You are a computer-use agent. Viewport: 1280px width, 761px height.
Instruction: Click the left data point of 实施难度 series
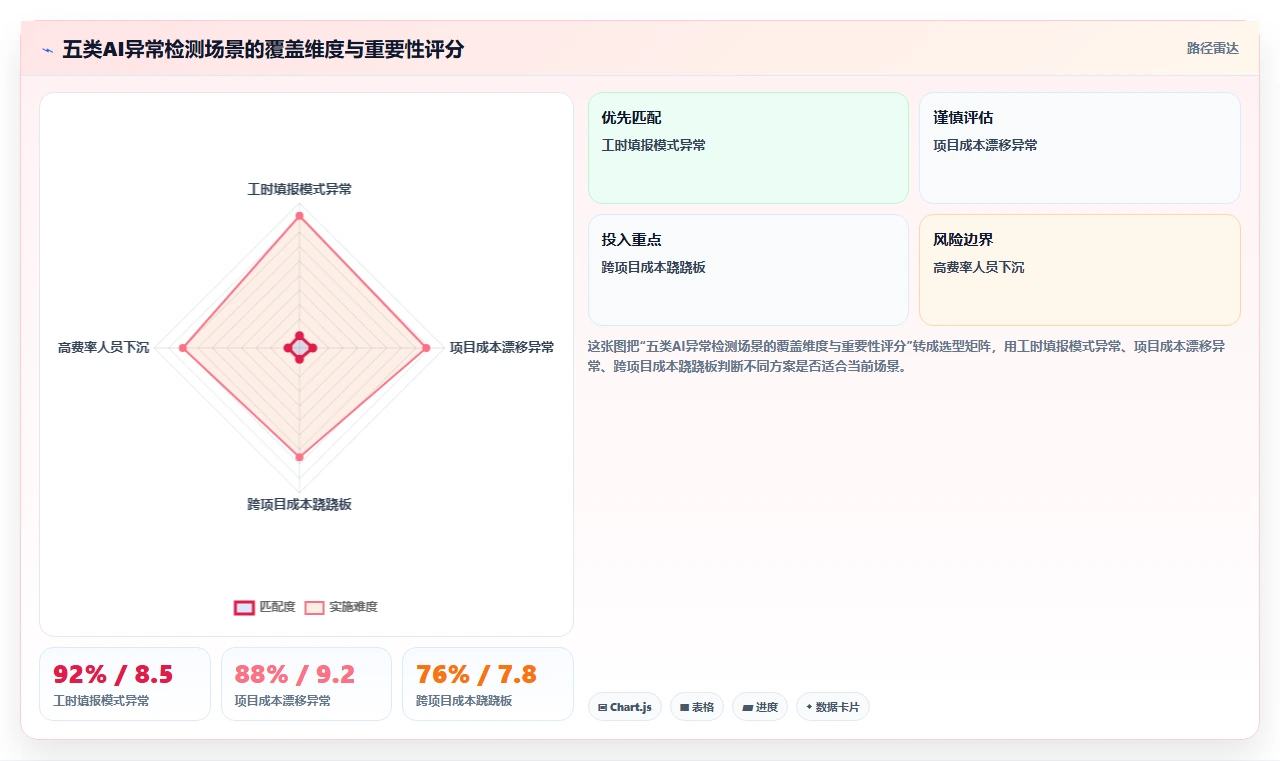click(182, 348)
